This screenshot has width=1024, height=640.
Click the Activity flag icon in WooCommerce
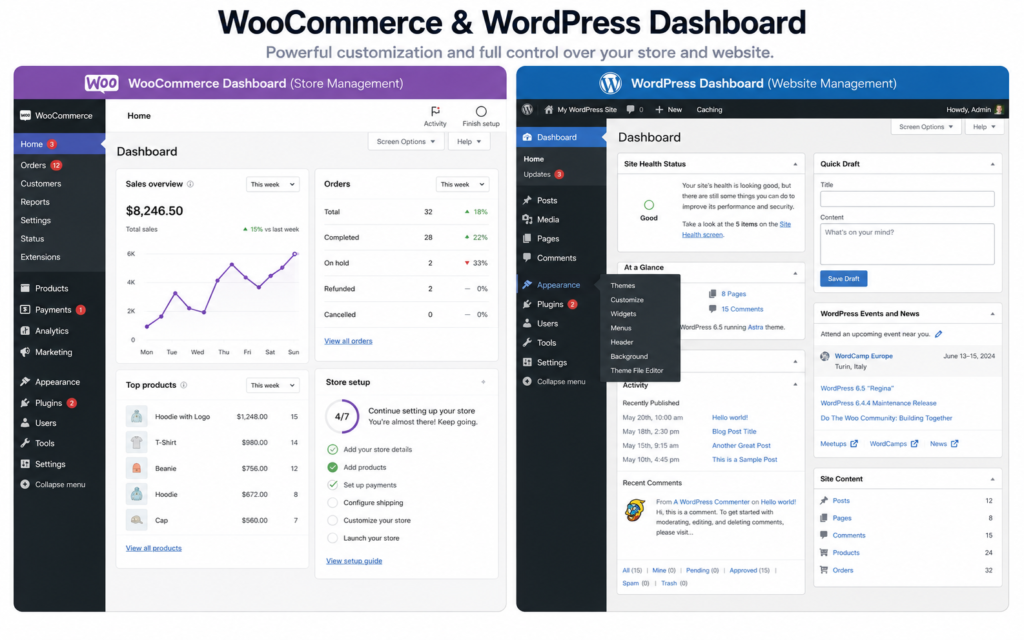(x=435, y=111)
